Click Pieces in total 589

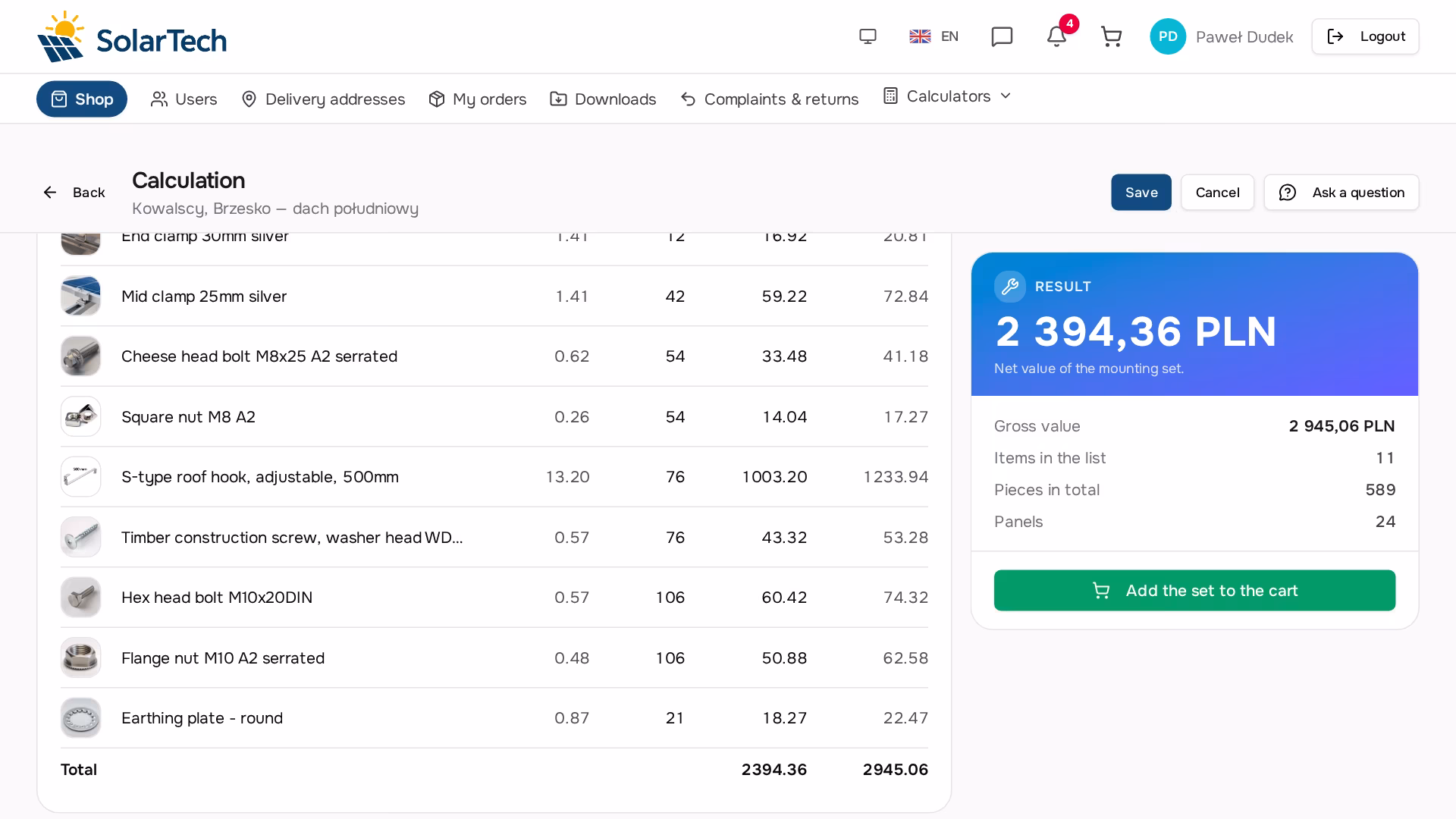[1380, 490]
